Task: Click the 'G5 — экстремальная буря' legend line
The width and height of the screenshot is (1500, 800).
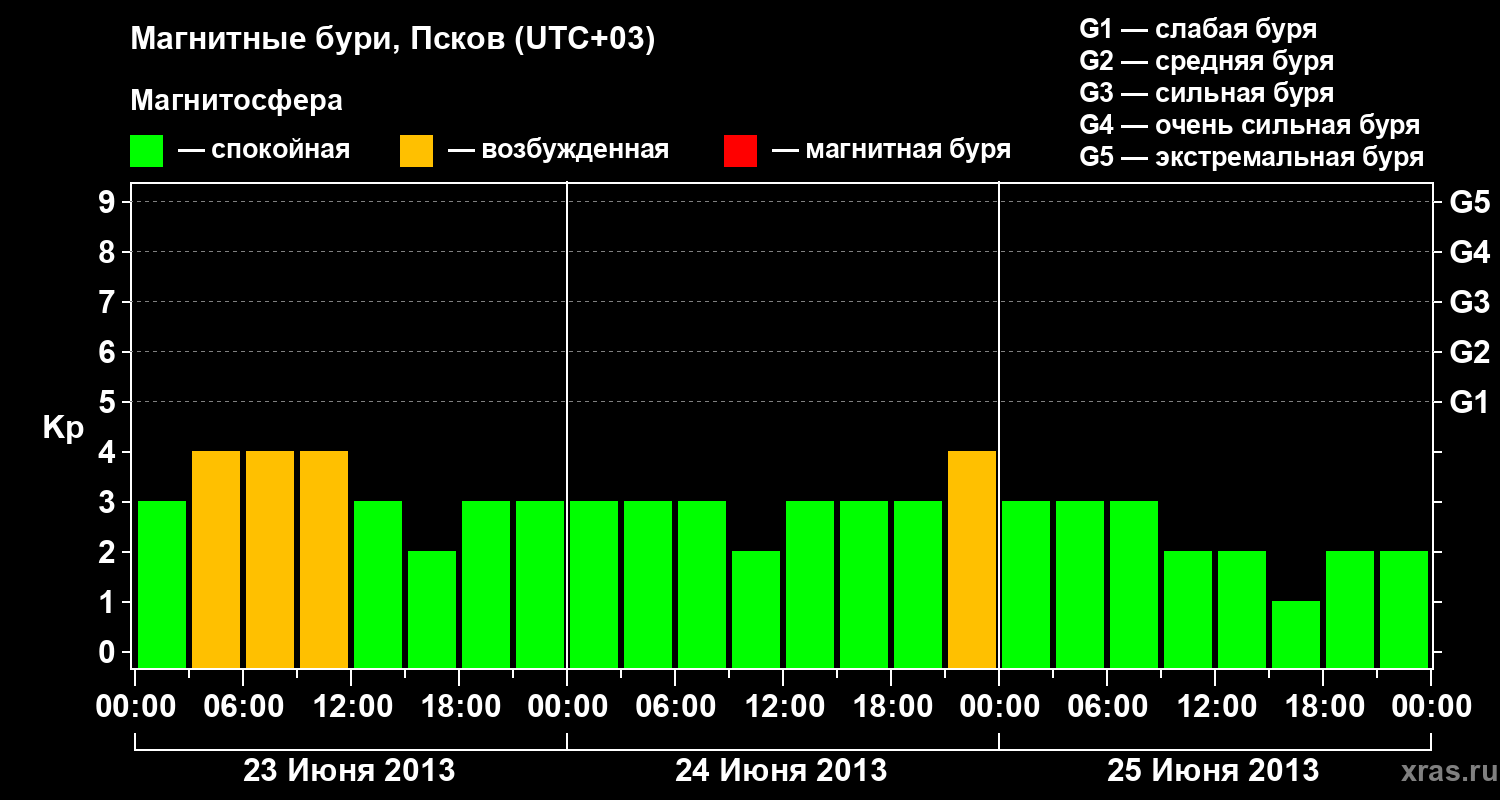Action: pyautogui.click(x=1251, y=157)
